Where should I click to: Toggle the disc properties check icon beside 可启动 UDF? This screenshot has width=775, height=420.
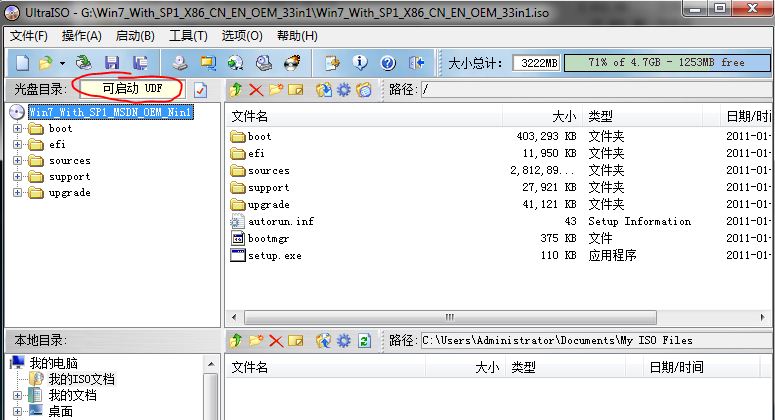coord(199,89)
